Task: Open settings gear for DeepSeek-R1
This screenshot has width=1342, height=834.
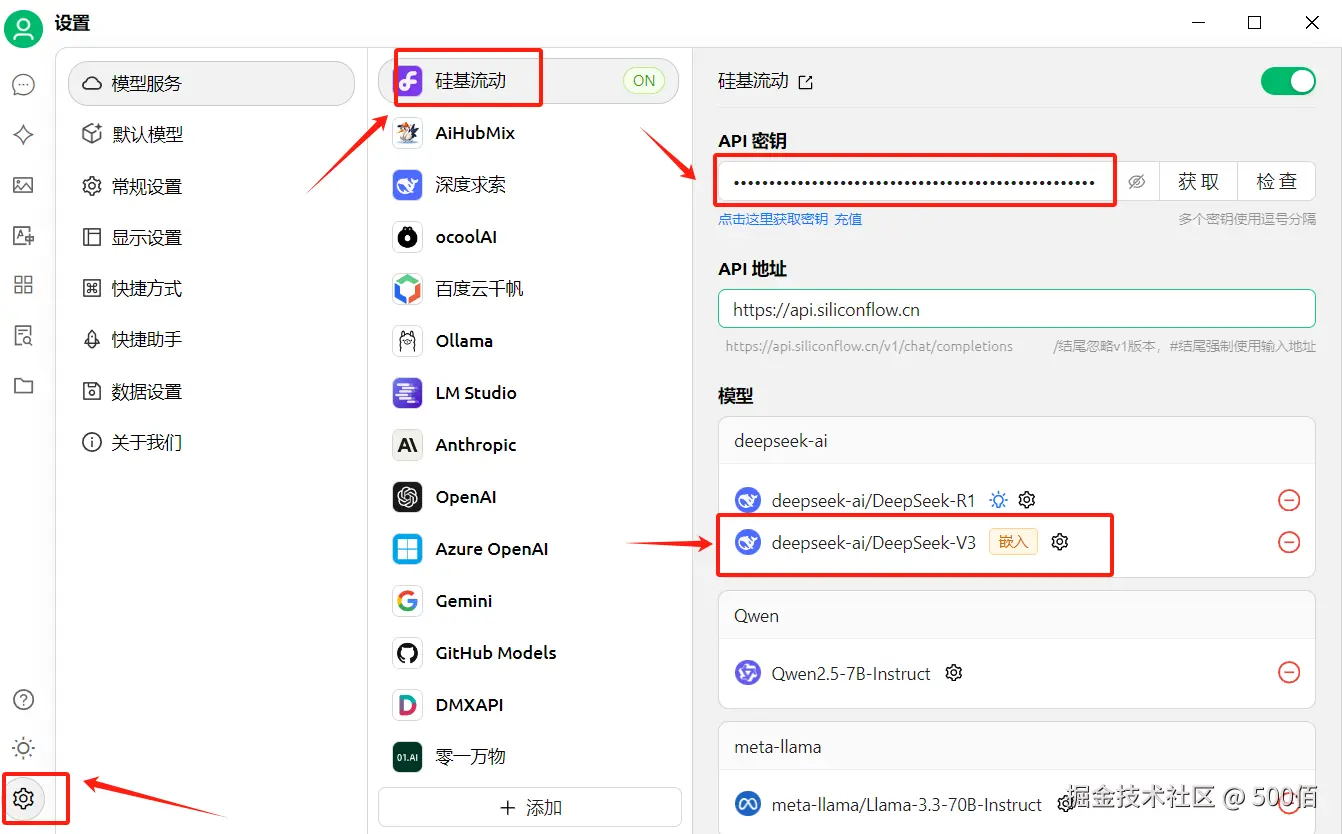Action: pyautogui.click(x=1027, y=499)
